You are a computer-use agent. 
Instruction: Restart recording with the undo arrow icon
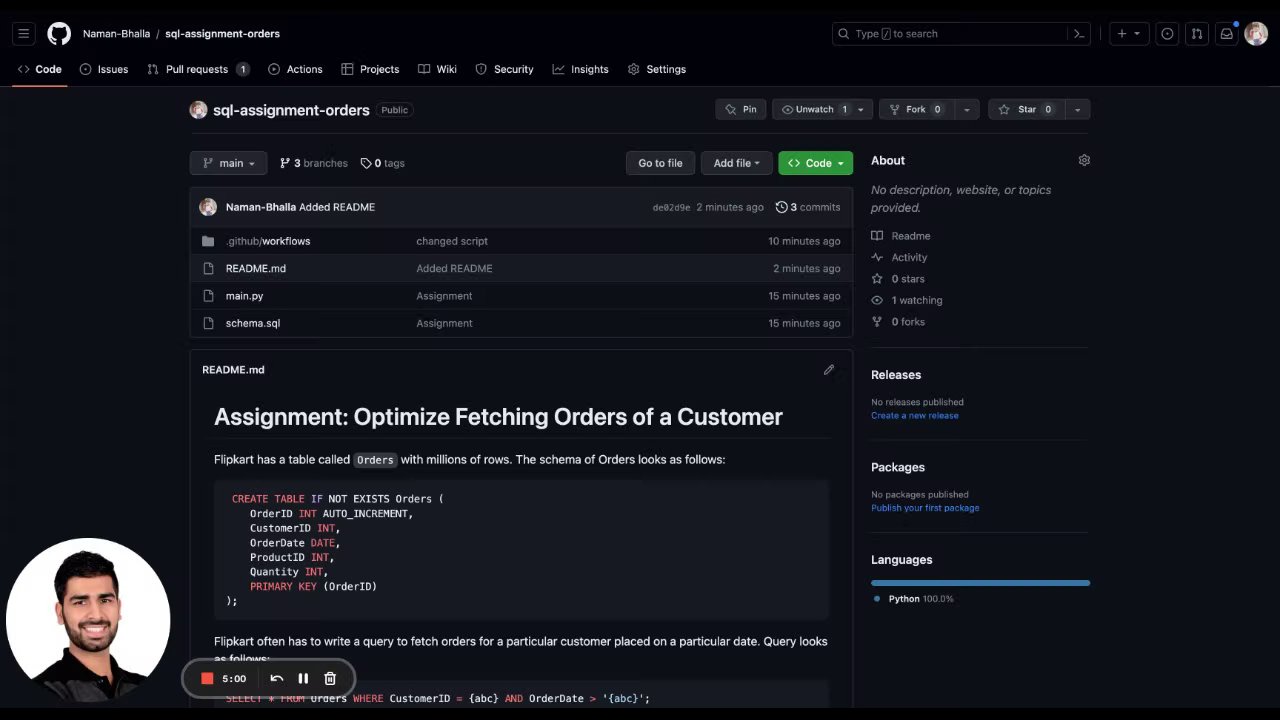point(277,678)
